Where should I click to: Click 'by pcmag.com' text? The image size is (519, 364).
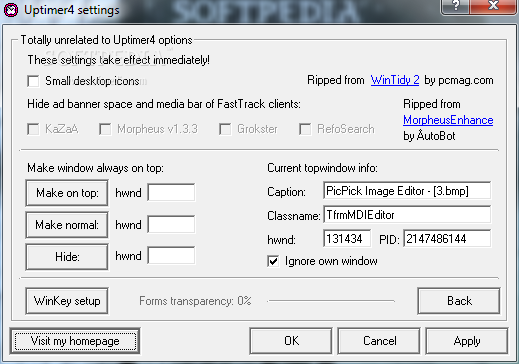pyautogui.click(x=459, y=80)
